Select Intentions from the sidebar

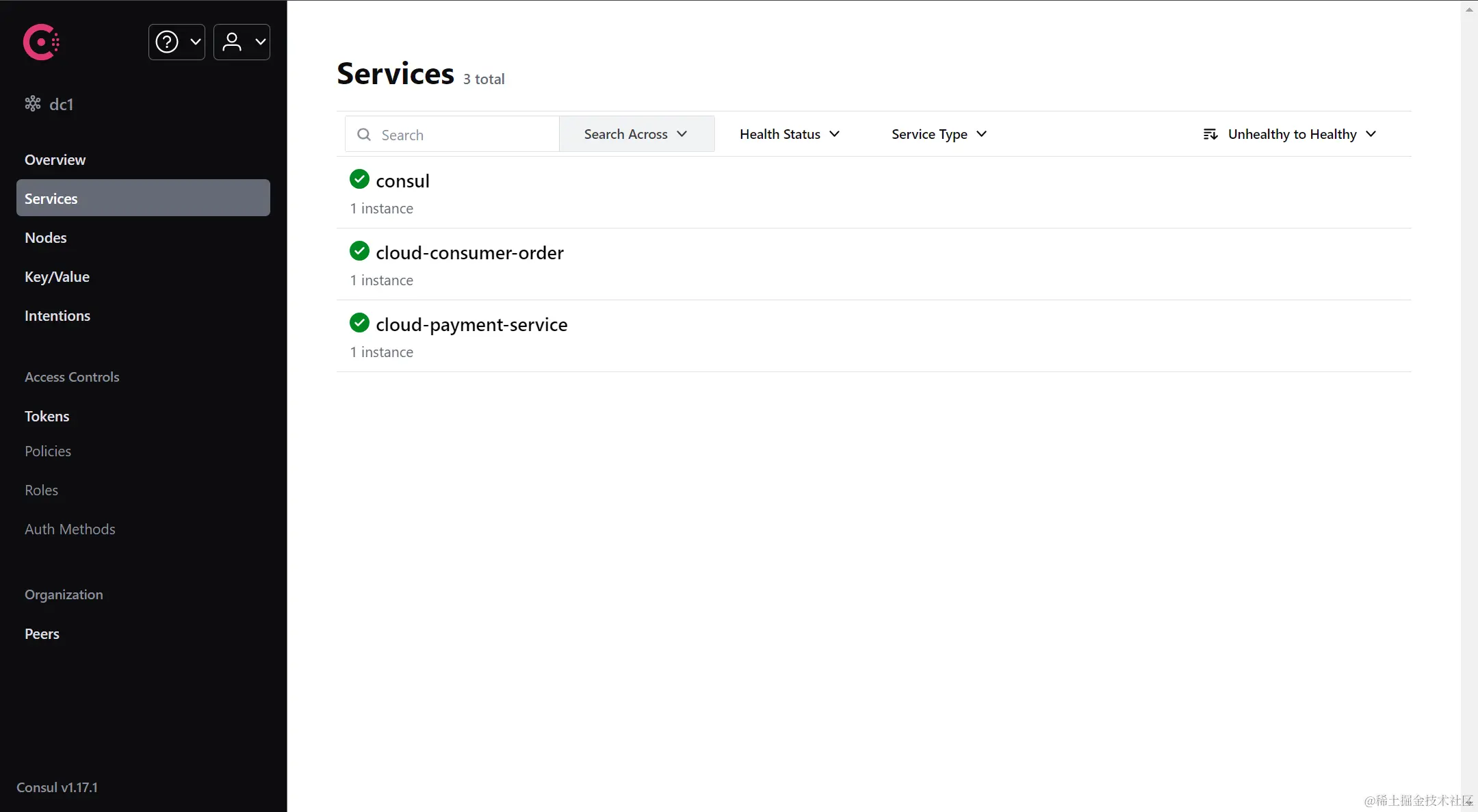click(57, 315)
